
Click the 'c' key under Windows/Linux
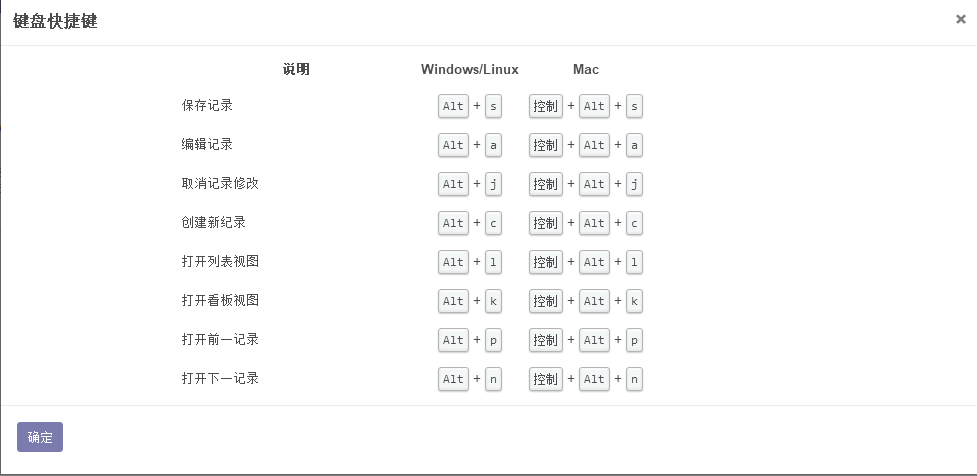(x=493, y=223)
